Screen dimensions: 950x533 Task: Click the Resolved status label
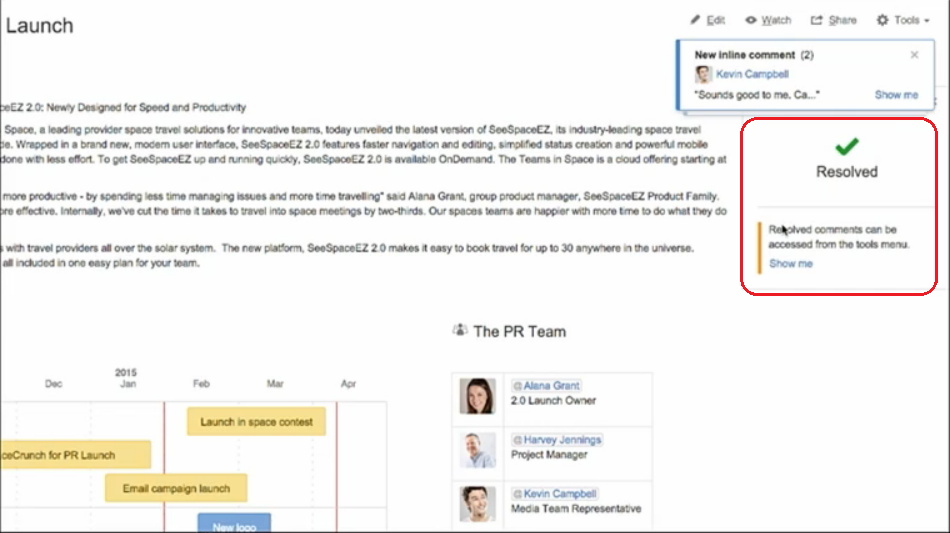click(846, 172)
